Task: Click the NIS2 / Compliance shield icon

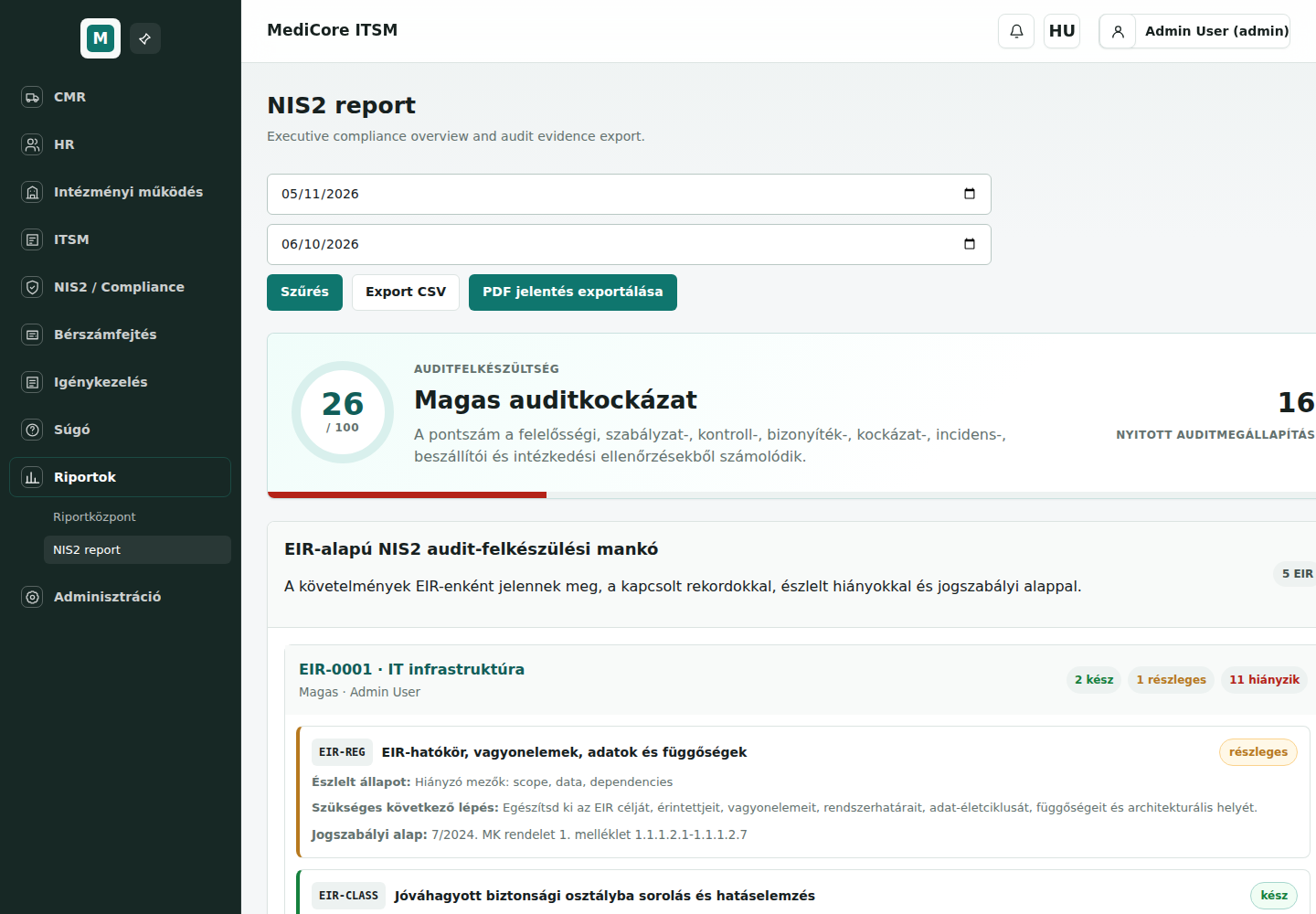Action: 32,287
